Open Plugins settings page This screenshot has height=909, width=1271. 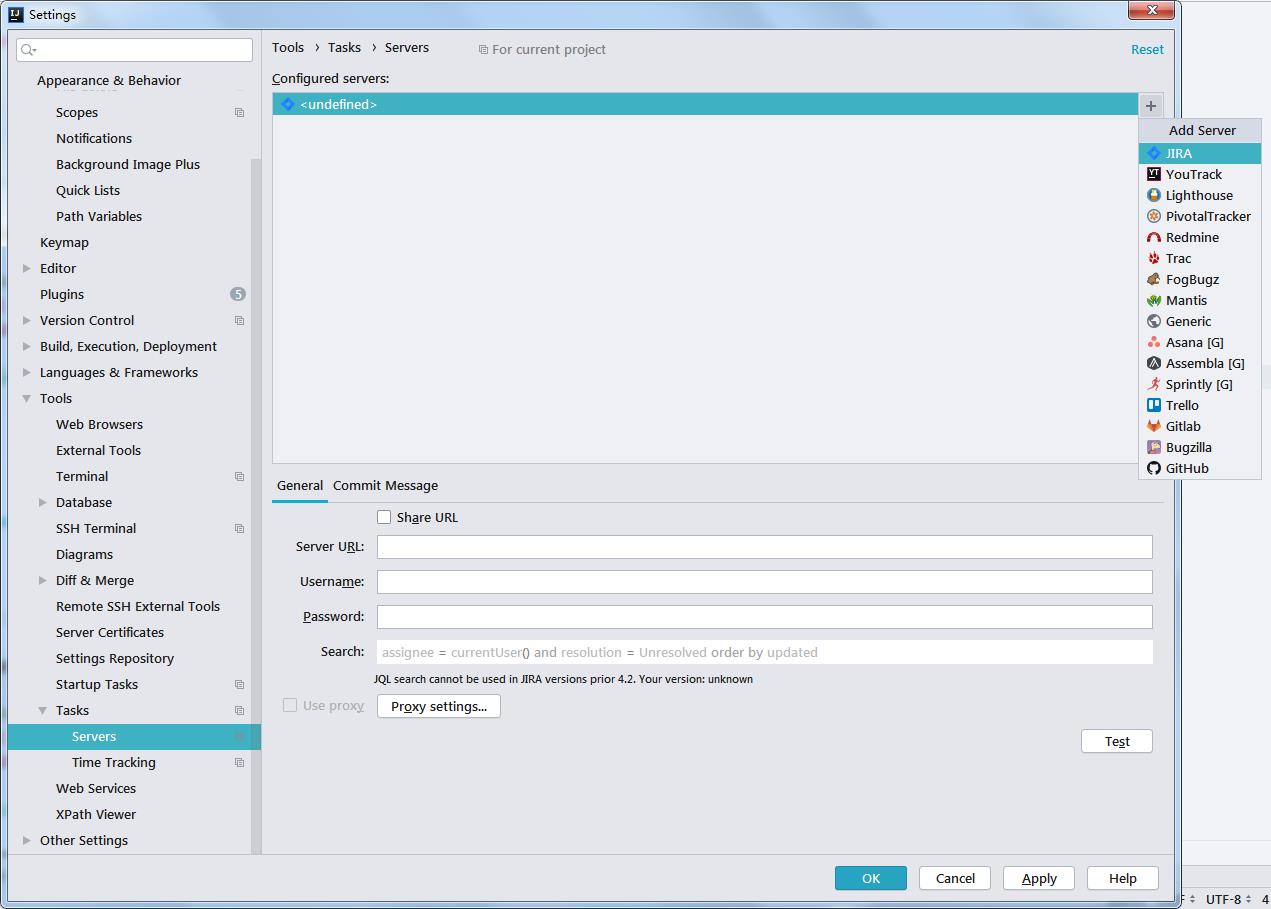(x=62, y=294)
